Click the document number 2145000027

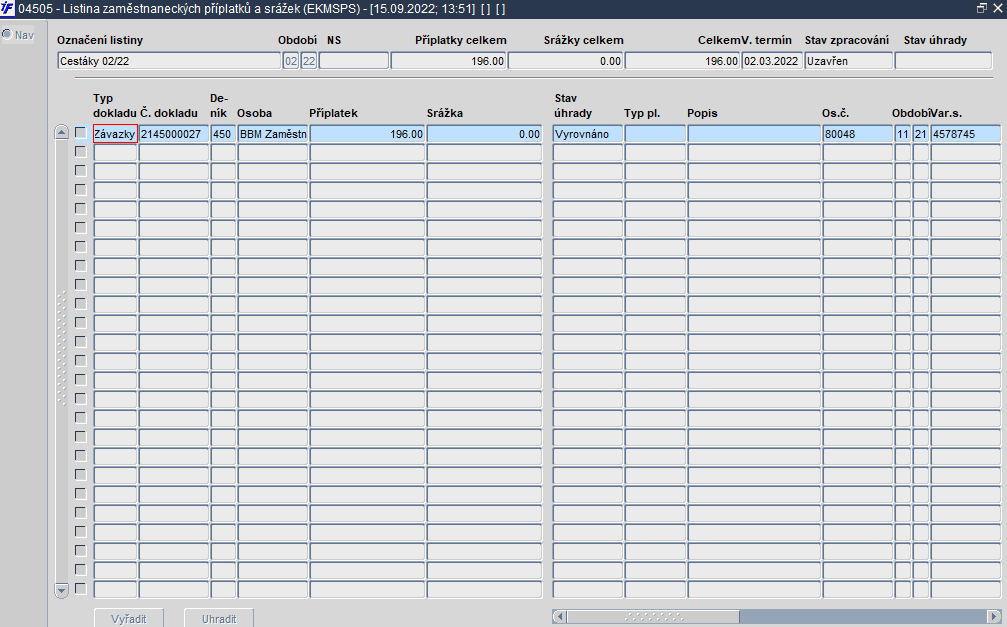(x=174, y=134)
